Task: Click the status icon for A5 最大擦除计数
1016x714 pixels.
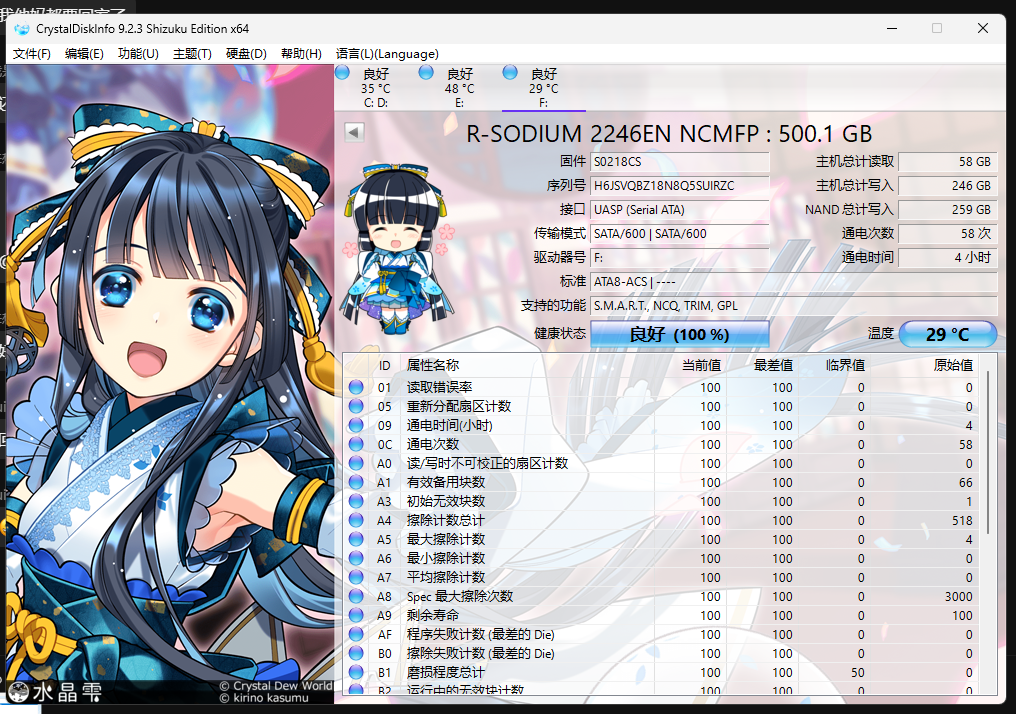Action: pyautogui.click(x=356, y=539)
